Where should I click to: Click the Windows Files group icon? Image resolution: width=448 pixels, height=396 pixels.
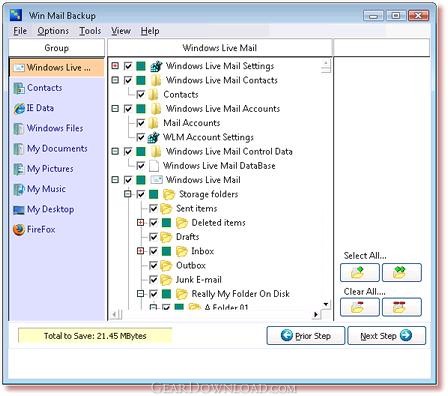click(x=19, y=129)
